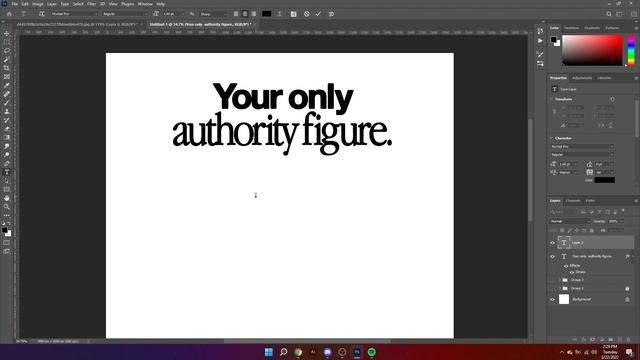Open Brush Settings panel icon
This screenshot has height=360, width=640.
pyautogui.click(x=540, y=54)
